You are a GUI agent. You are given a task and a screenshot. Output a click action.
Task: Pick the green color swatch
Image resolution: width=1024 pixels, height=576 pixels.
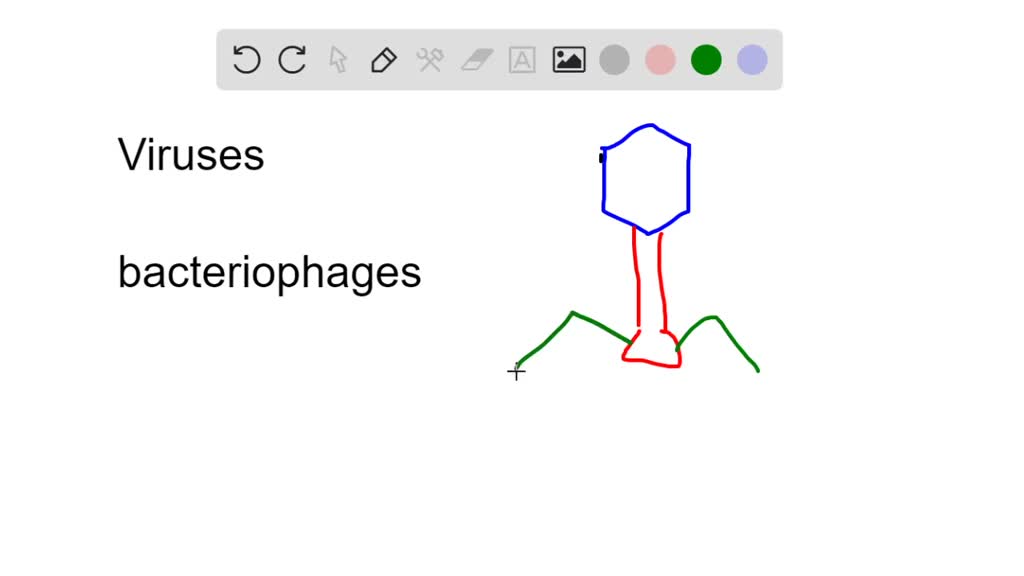tap(706, 60)
